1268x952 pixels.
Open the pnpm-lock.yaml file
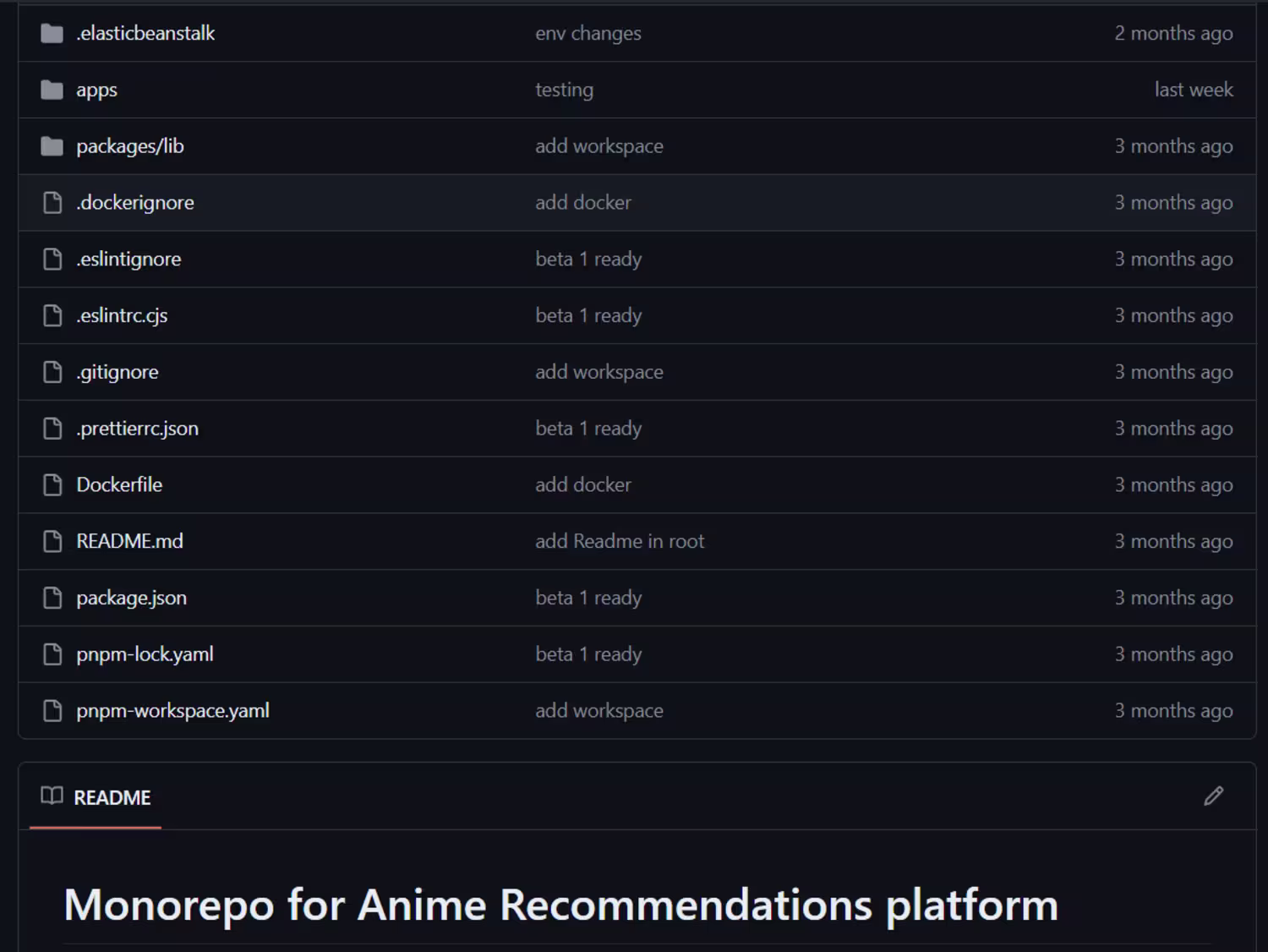point(145,654)
